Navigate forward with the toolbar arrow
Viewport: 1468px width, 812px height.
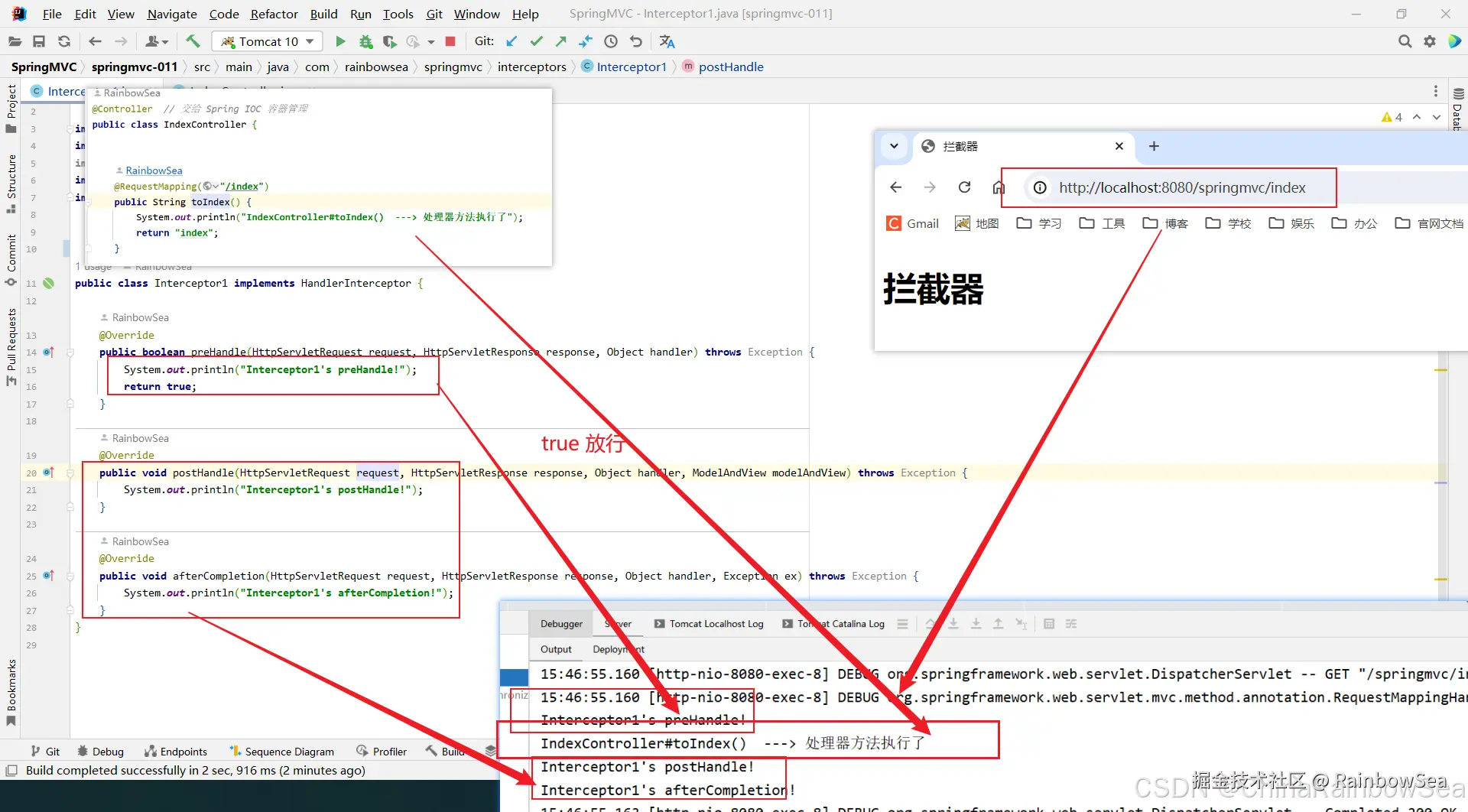click(121, 41)
